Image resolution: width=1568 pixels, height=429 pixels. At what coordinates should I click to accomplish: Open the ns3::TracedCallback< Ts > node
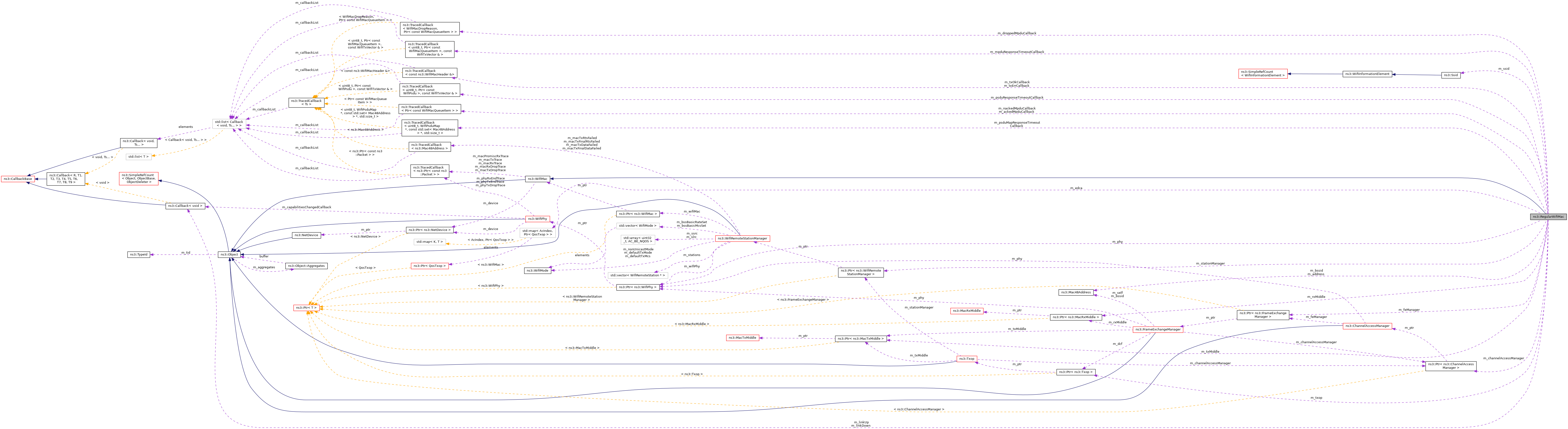click(306, 102)
